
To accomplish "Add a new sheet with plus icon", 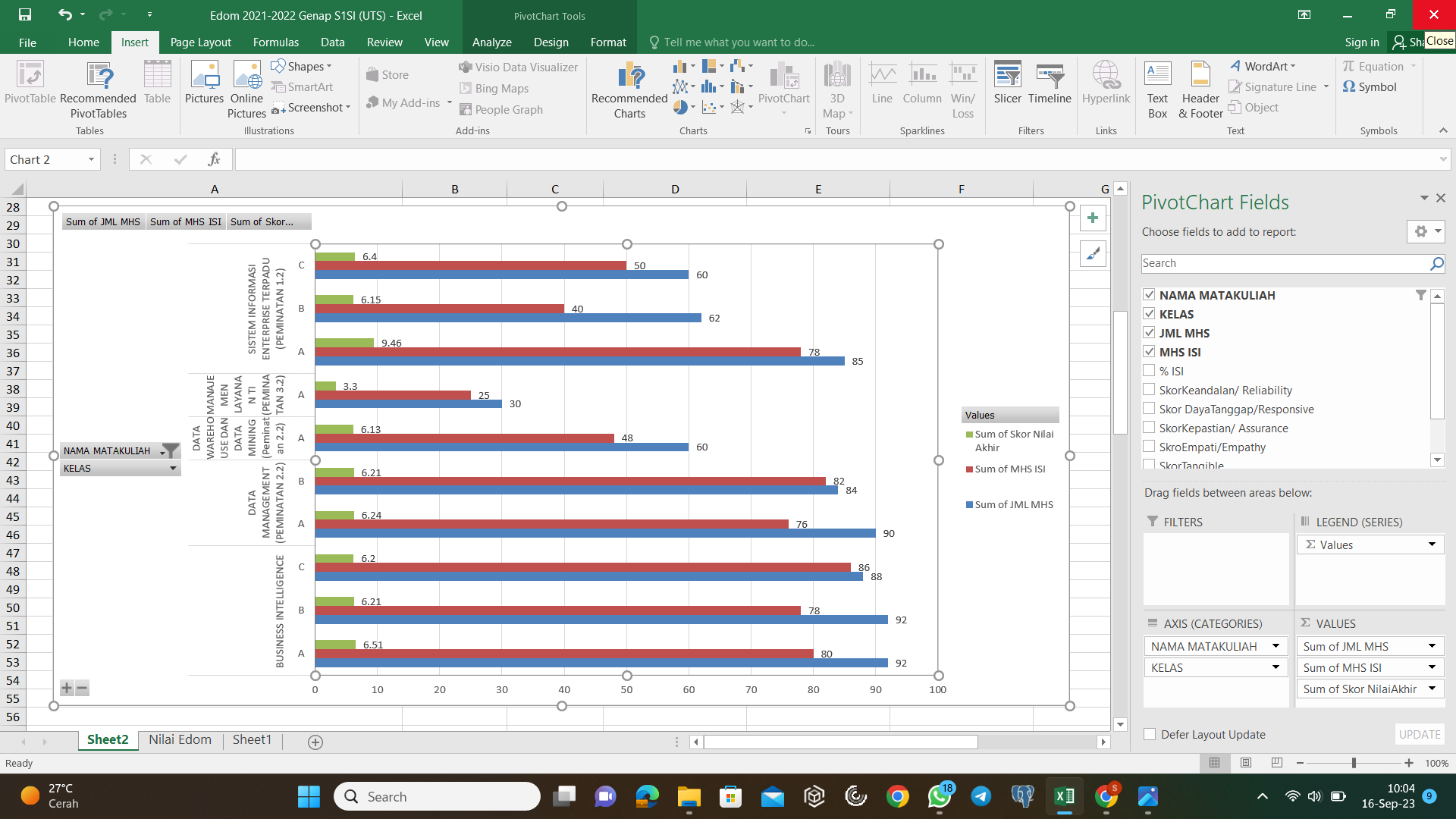I will click(x=315, y=742).
